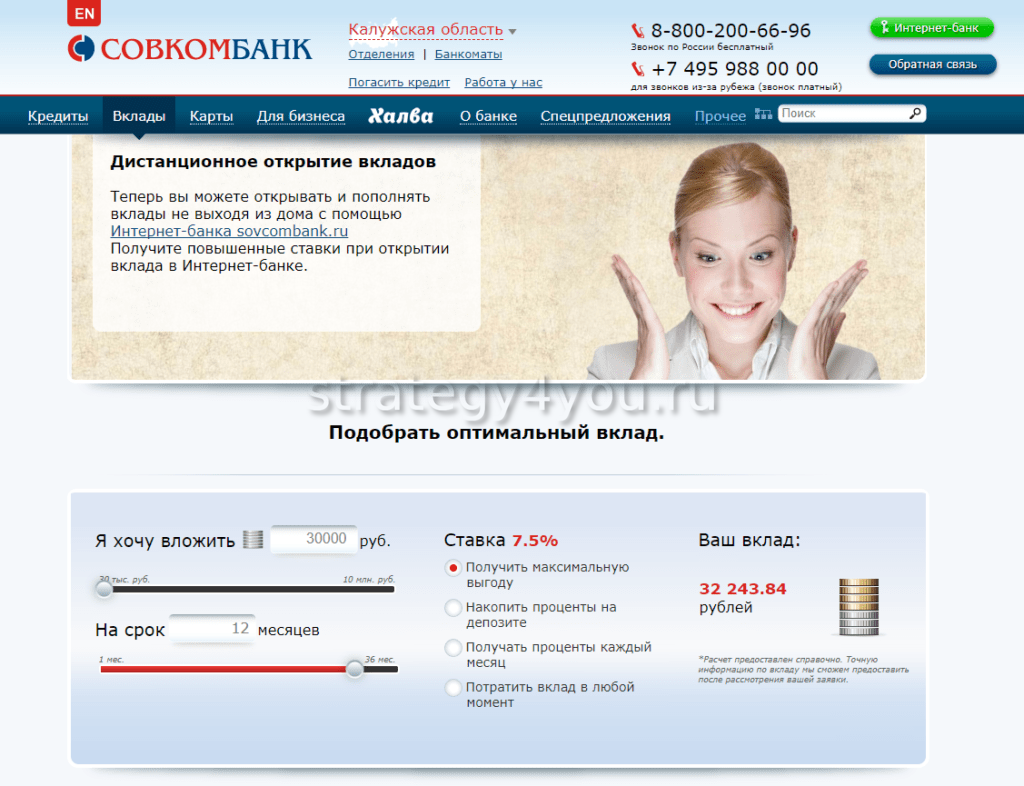Click the coin stack icon under Ваш вклад
The width and height of the screenshot is (1024, 786).
coord(857,606)
